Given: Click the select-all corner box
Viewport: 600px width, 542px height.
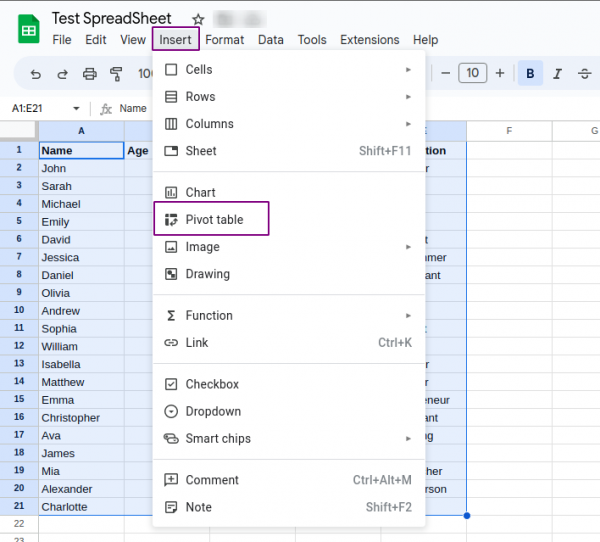Looking at the screenshot, I should point(19,131).
